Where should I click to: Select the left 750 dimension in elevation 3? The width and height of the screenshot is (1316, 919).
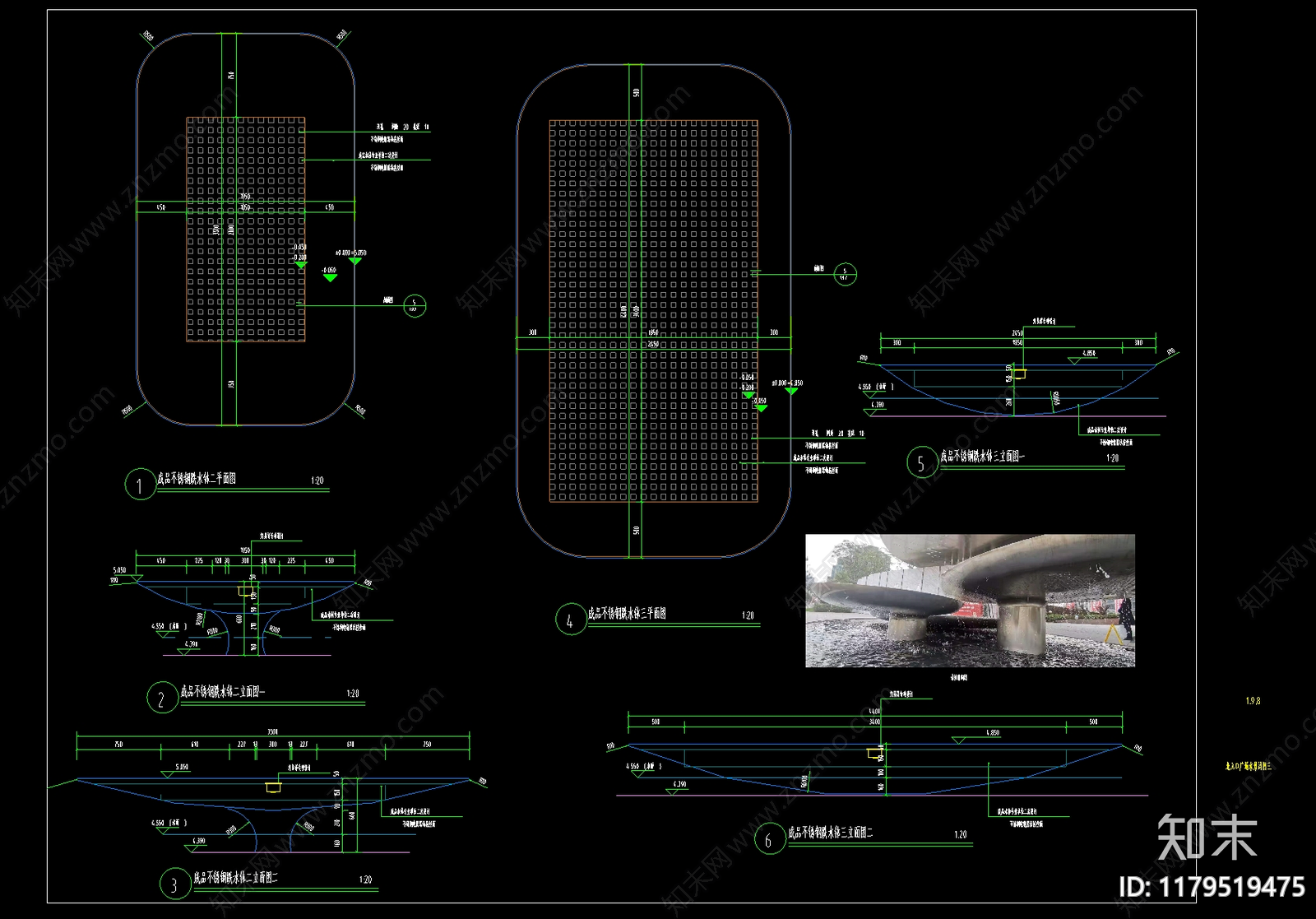(118, 744)
